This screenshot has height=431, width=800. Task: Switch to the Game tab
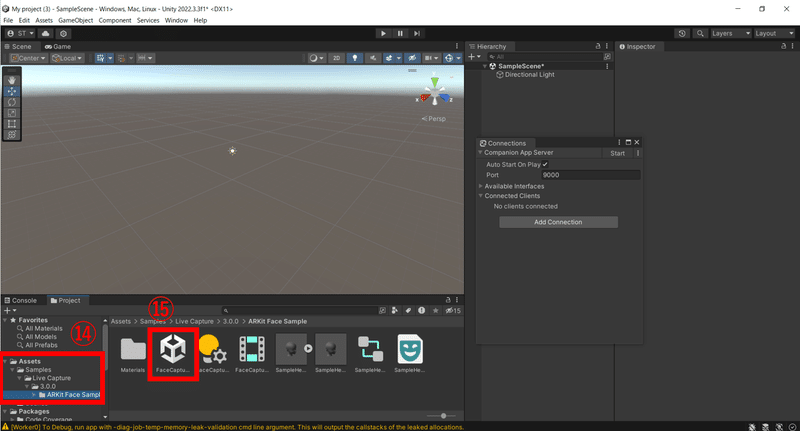click(x=58, y=46)
